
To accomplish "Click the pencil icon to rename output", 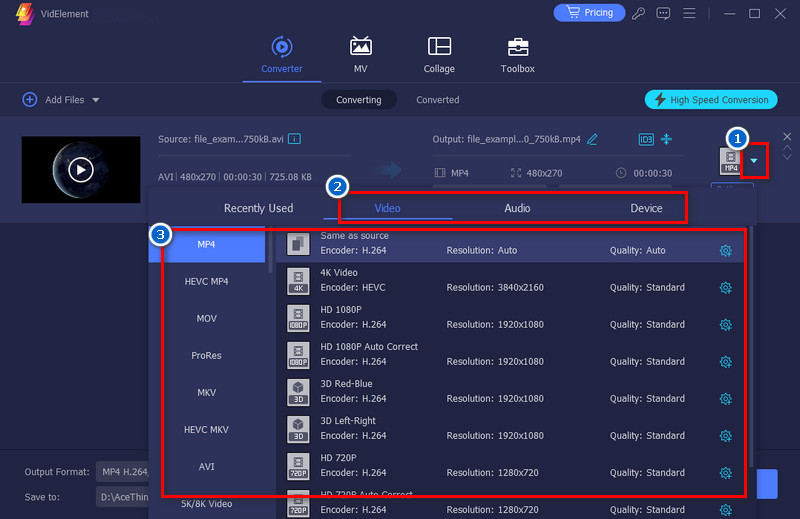I will pos(592,139).
